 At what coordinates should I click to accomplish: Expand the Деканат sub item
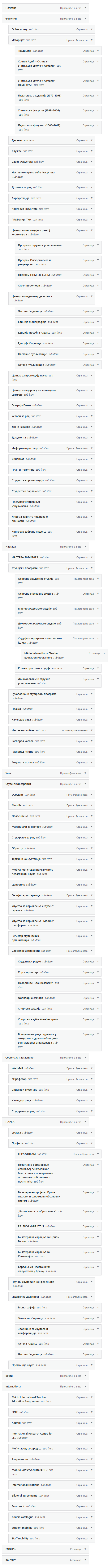click(x=92, y=140)
